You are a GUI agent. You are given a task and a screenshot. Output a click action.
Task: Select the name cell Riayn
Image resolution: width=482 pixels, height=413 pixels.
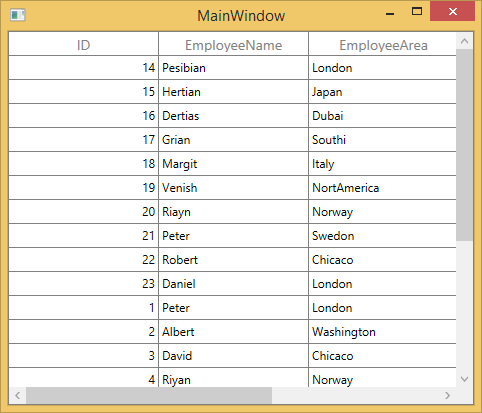point(234,212)
